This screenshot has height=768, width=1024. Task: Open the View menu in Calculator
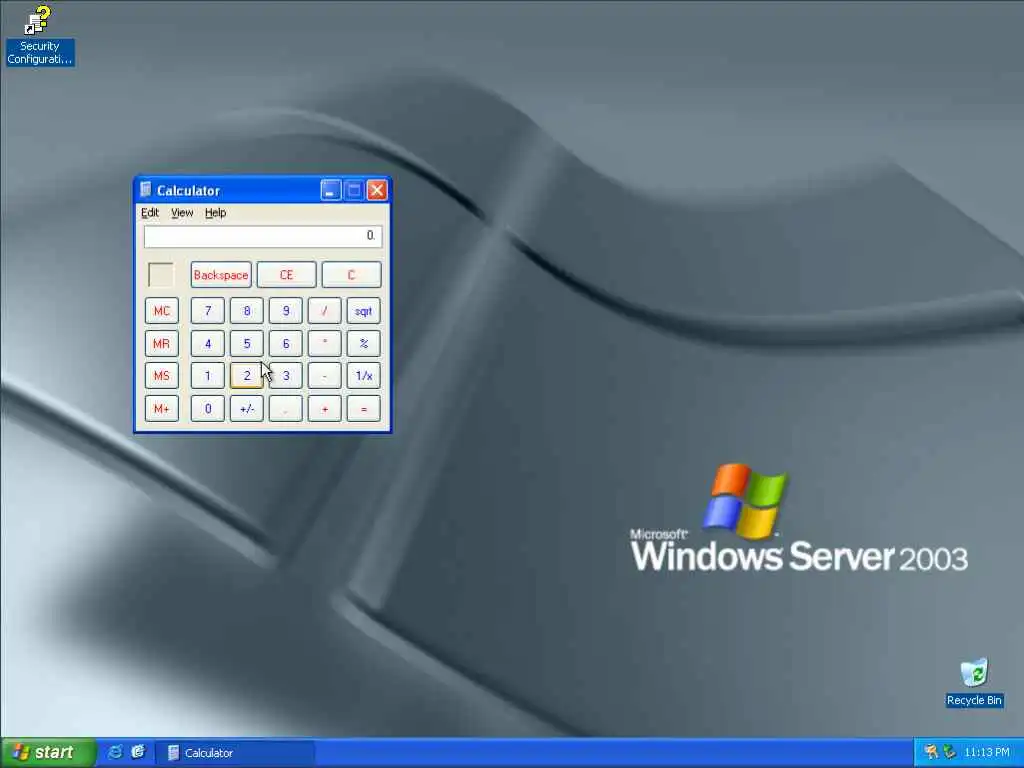pos(182,212)
